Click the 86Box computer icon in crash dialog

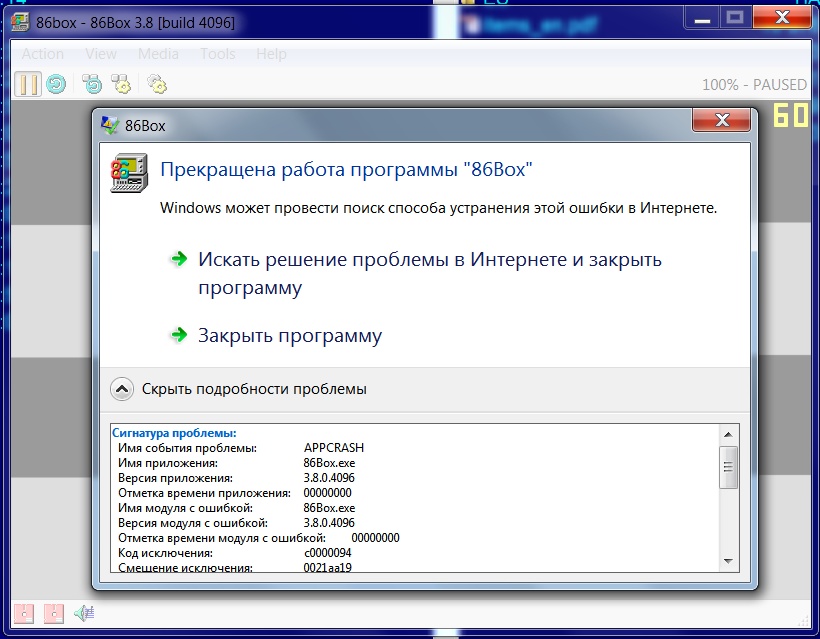click(x=129, y=173)
